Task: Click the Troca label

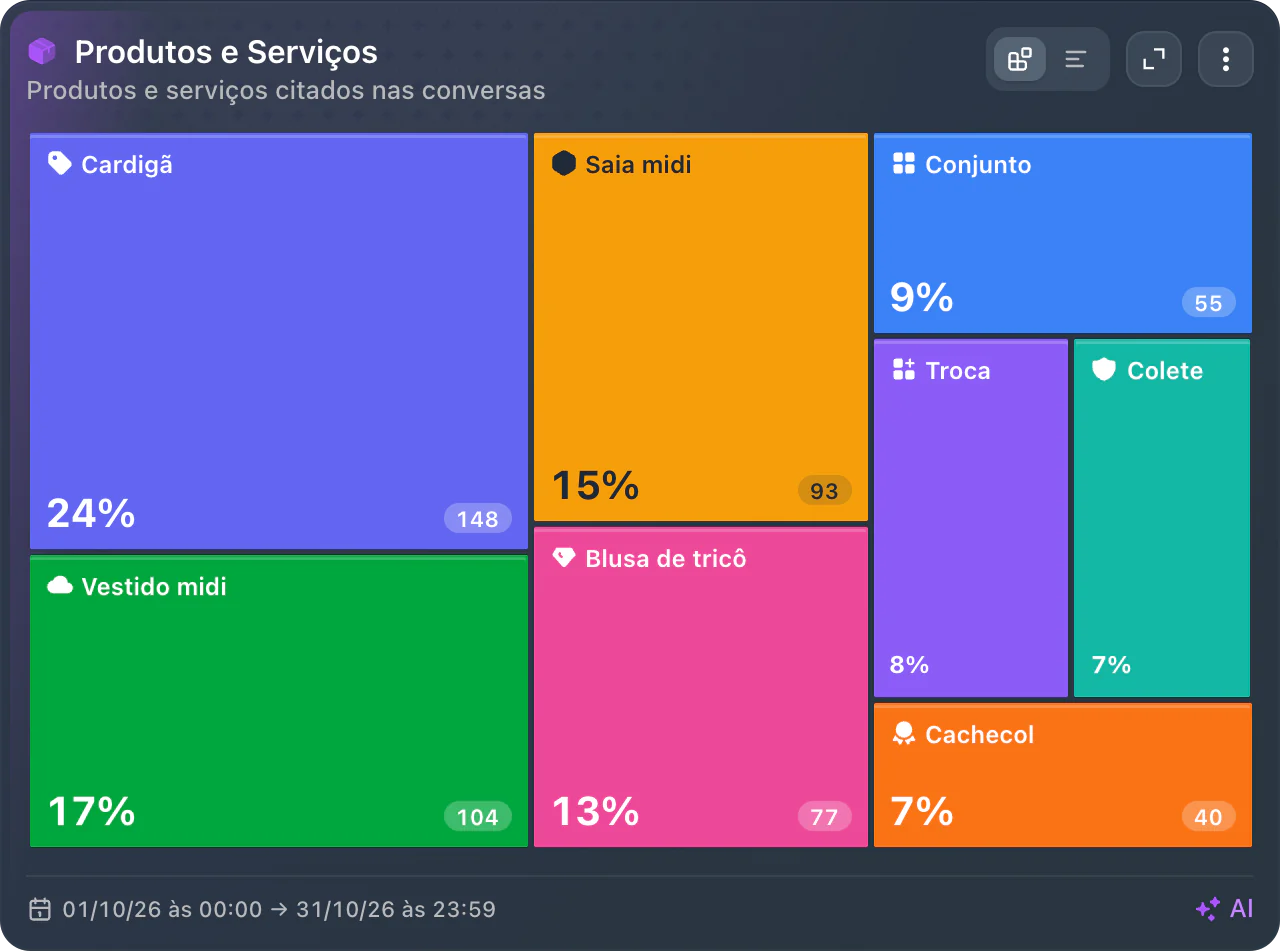Action: (958, 370)
